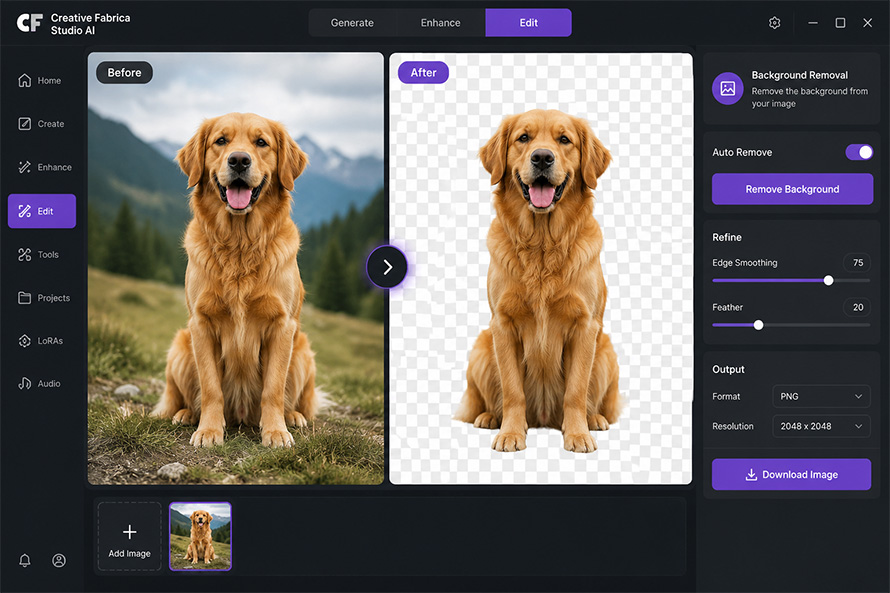Viewport: 890px width, 593px height.
Task: Open the LoRAs section
Action: click(x=41, y=341)
